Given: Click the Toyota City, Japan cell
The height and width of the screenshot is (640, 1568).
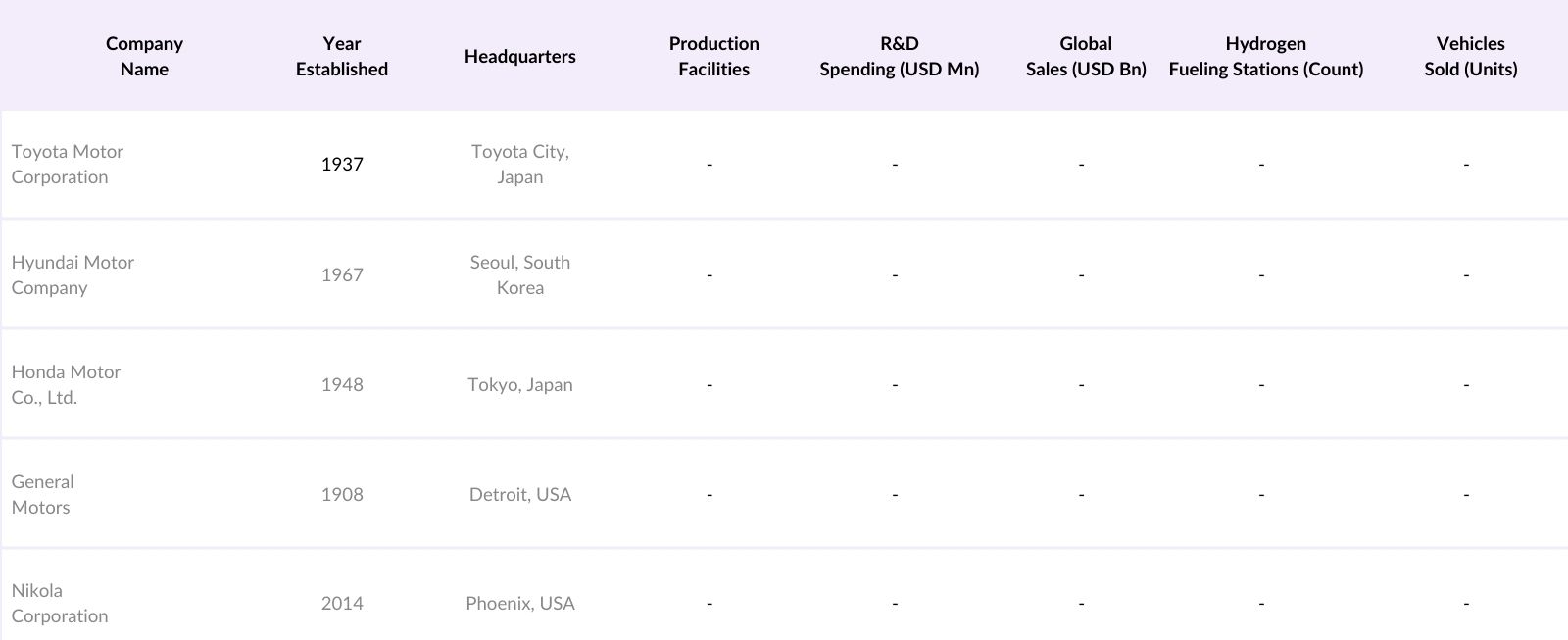Looking at the screenshot, I should point(519,165).
